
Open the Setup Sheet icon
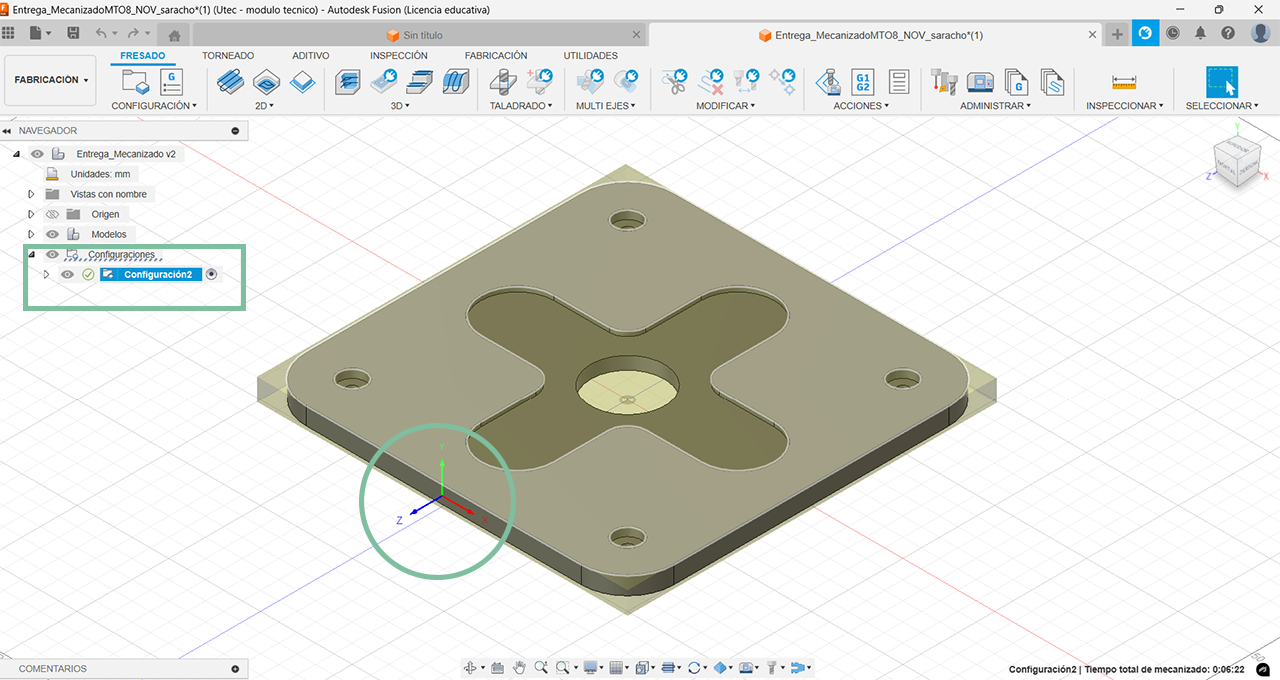(x=898, y=81)
